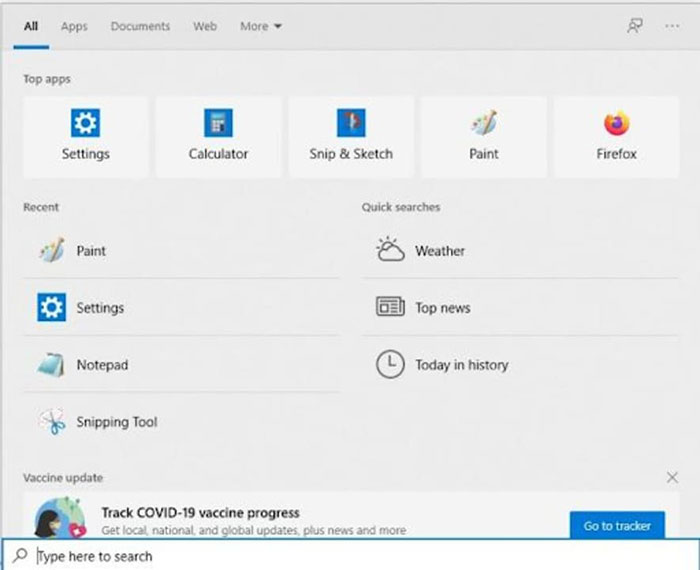
Task: Switch to the Web tab
Action: (205, 26)
